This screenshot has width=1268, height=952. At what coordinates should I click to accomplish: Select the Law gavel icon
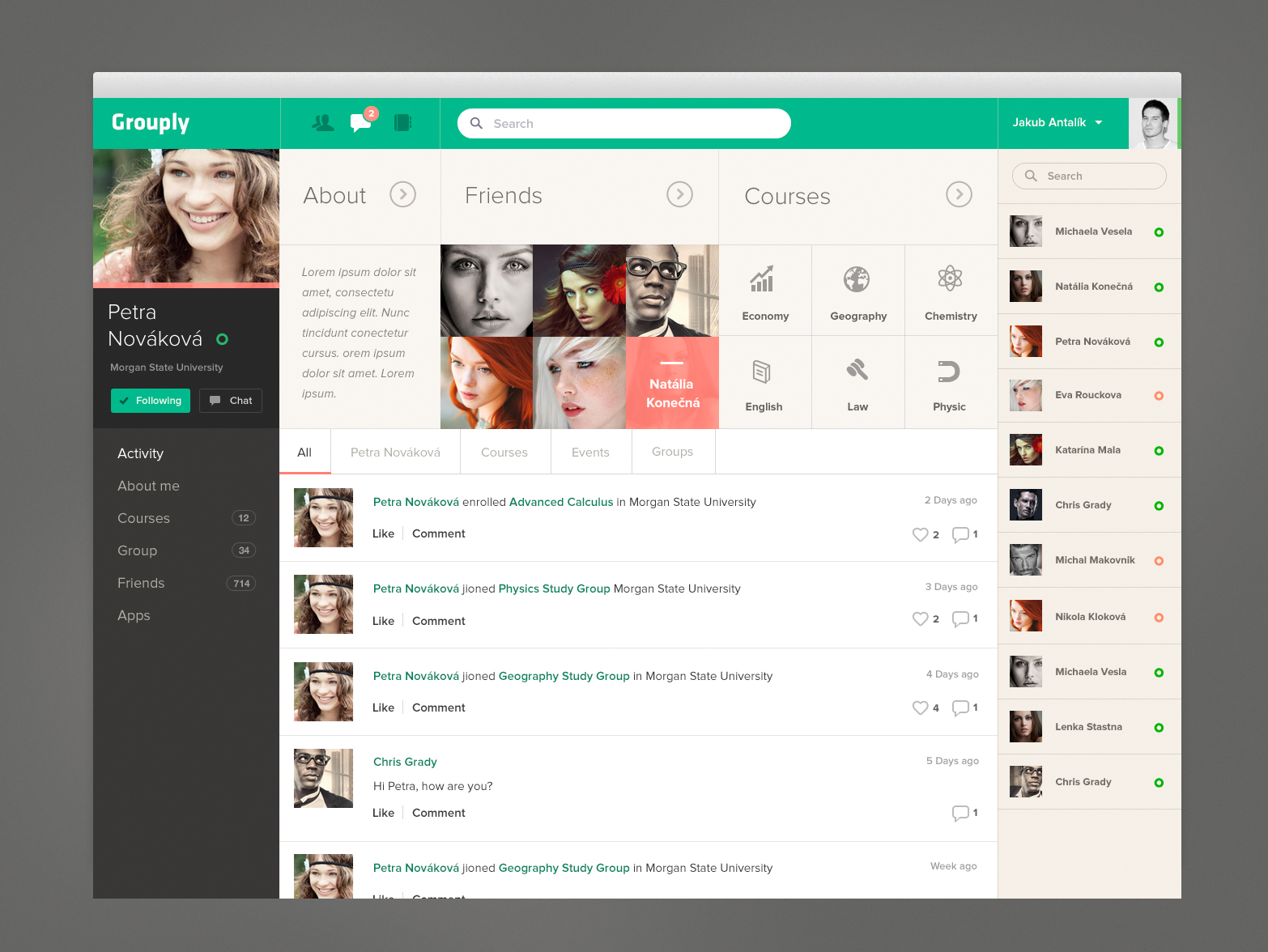[857, 371]
